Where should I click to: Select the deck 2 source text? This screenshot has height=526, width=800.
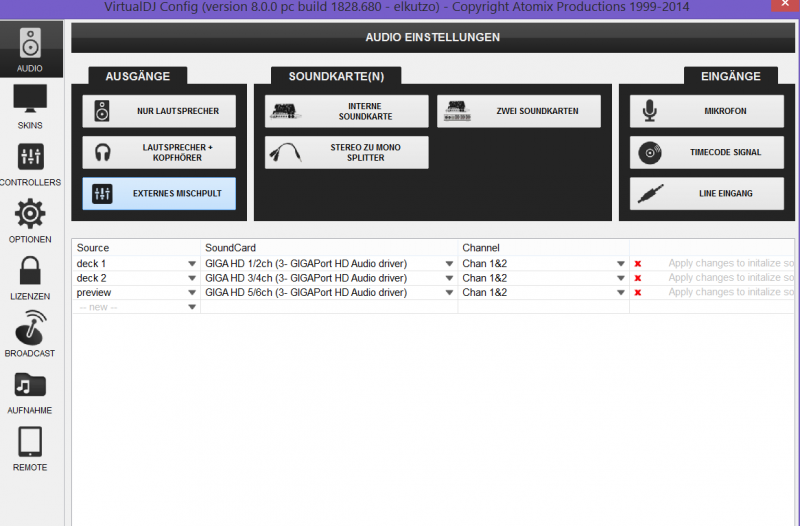click(91, 278)
